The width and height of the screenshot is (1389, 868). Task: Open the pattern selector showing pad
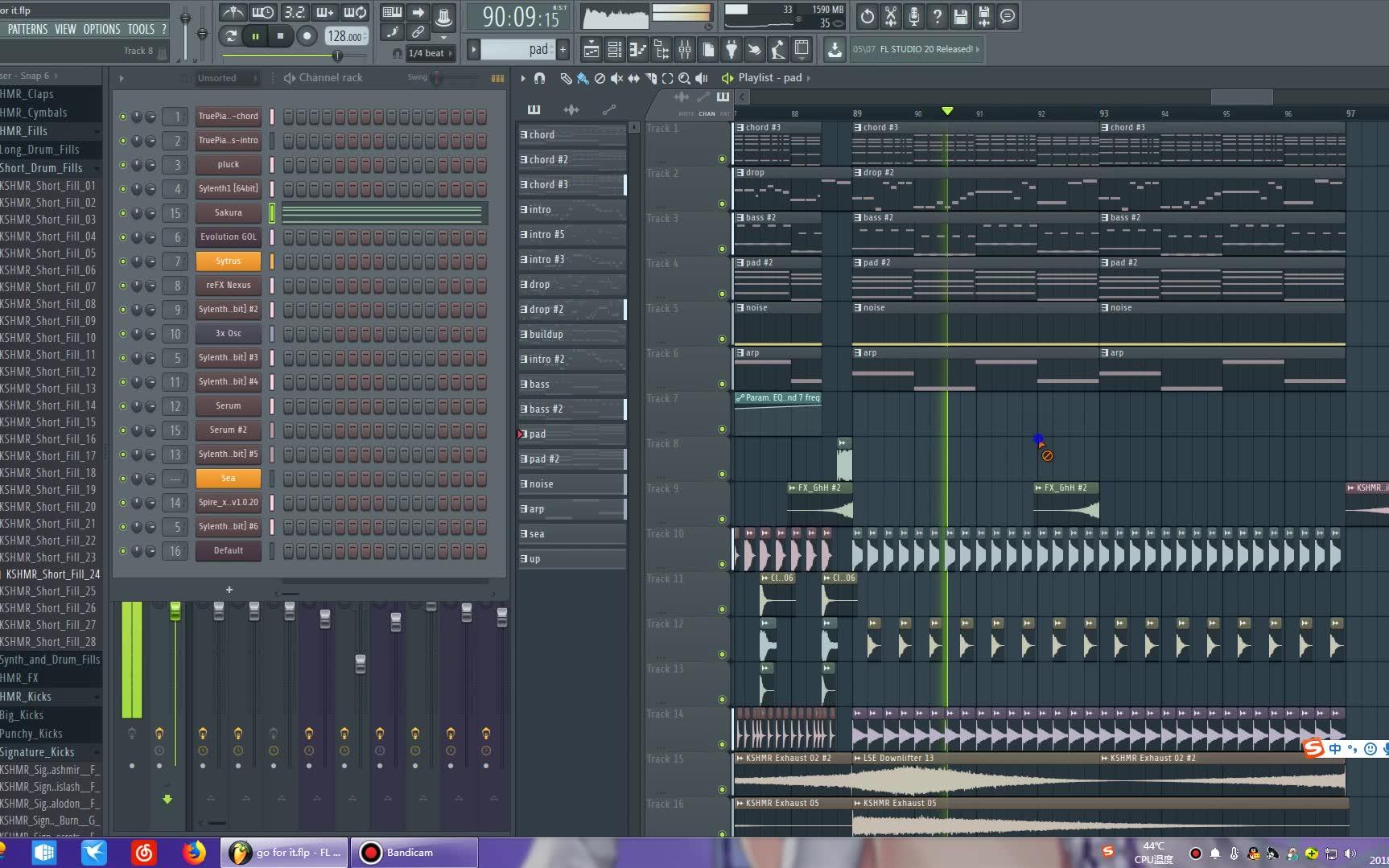519,50
